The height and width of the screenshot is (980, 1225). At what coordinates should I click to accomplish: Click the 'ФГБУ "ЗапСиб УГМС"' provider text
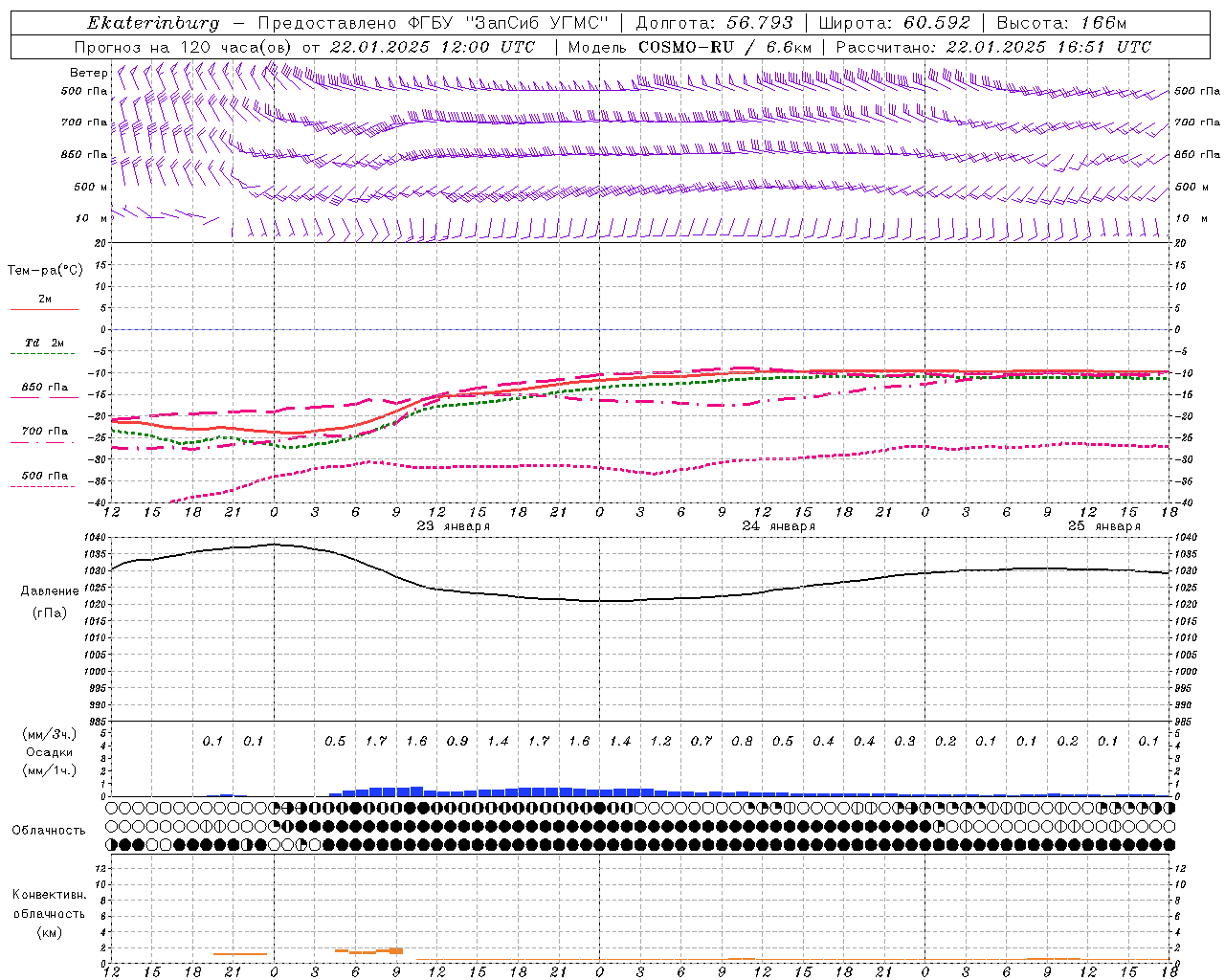coord(509,23)
